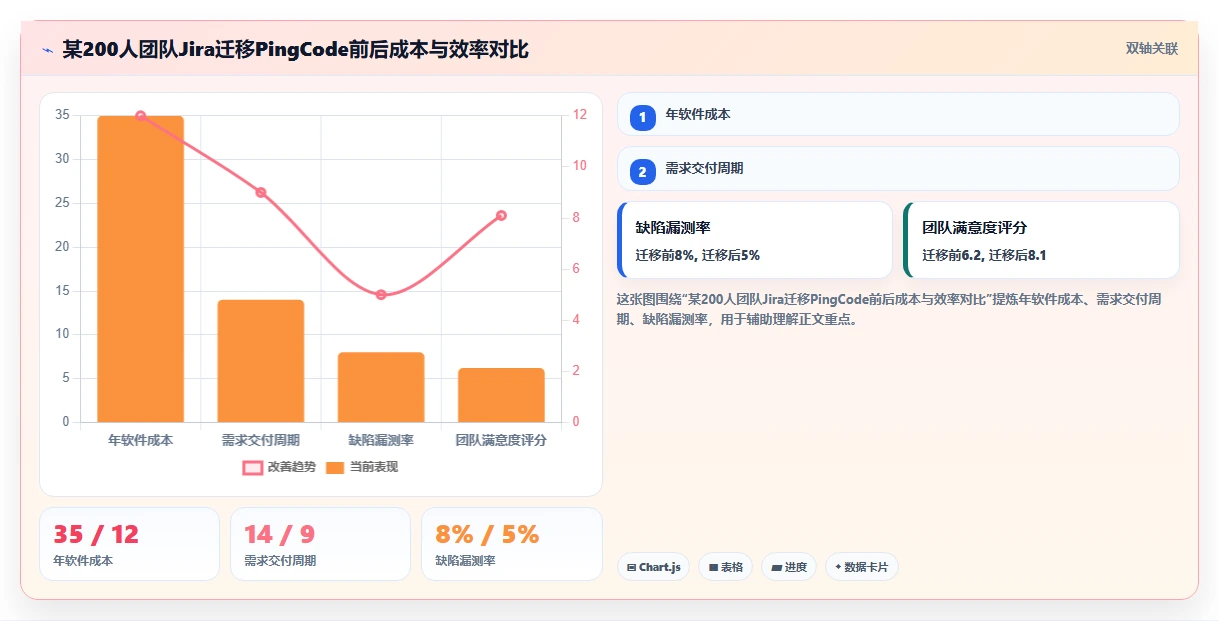The width and height of the screenshot is (1219, 621).
Task: Click the right axis value 8
Action: point(577,217)
